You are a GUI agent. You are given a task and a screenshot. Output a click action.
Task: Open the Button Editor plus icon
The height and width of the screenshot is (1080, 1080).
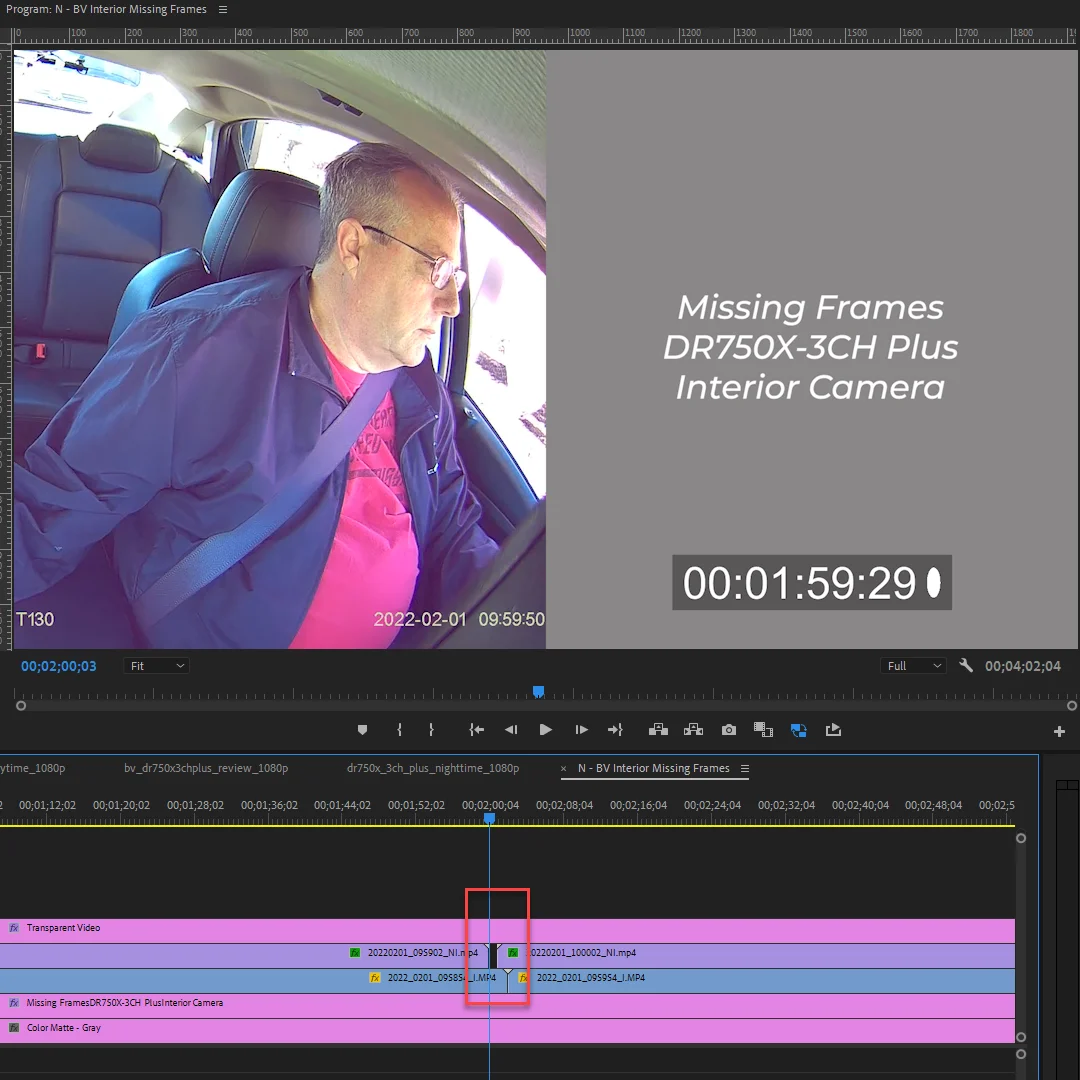click(1059, 731)
